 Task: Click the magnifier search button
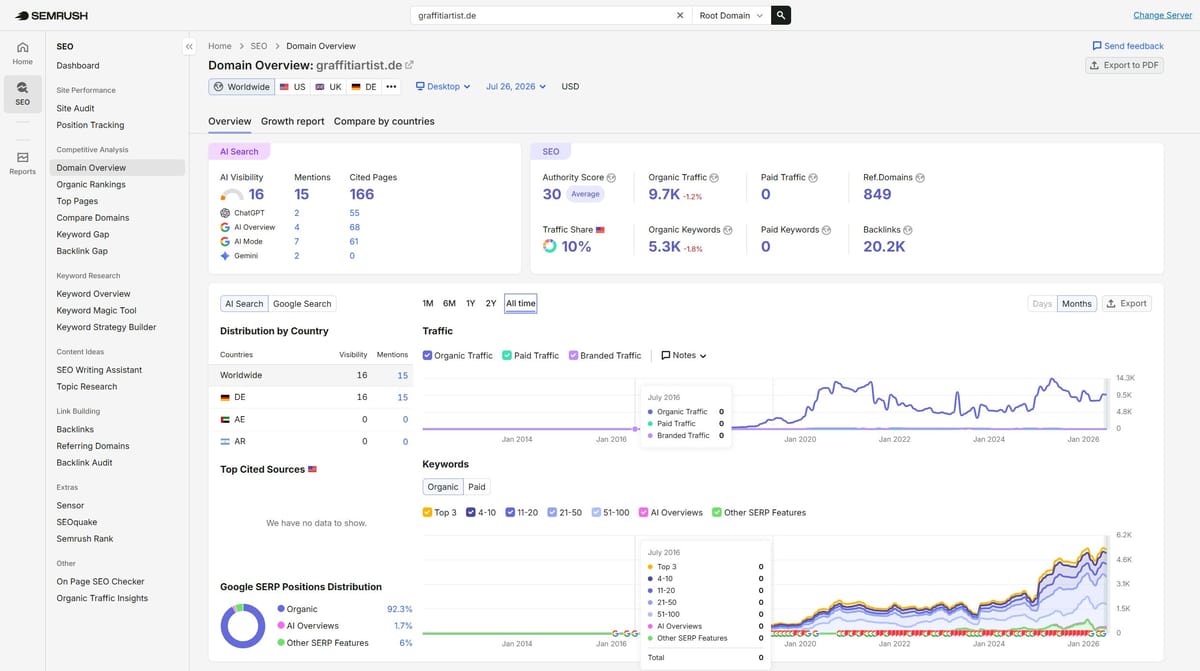(781, 15)
